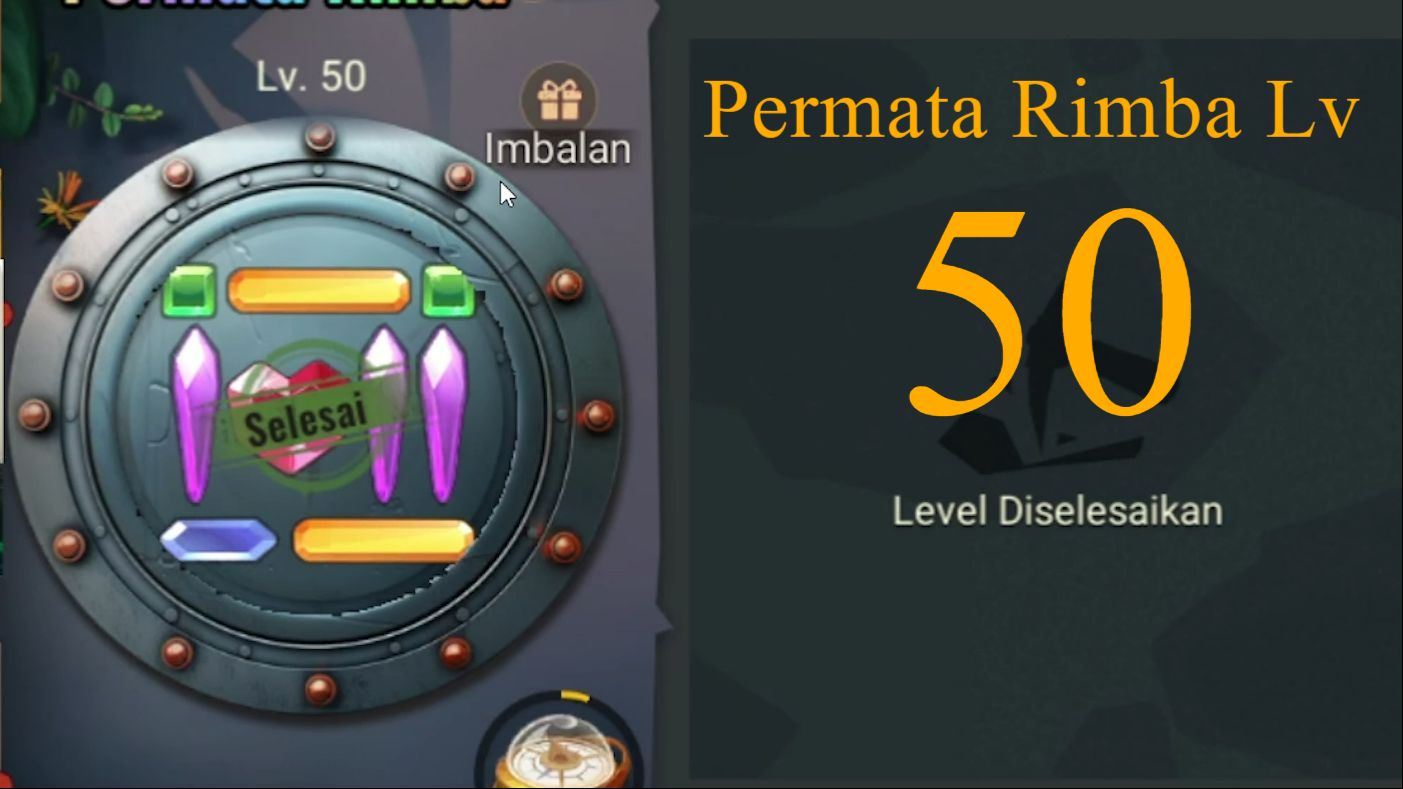Select the blue hexagonal gem
This screenshot has height=789, width=1403.
pos(218,540)
